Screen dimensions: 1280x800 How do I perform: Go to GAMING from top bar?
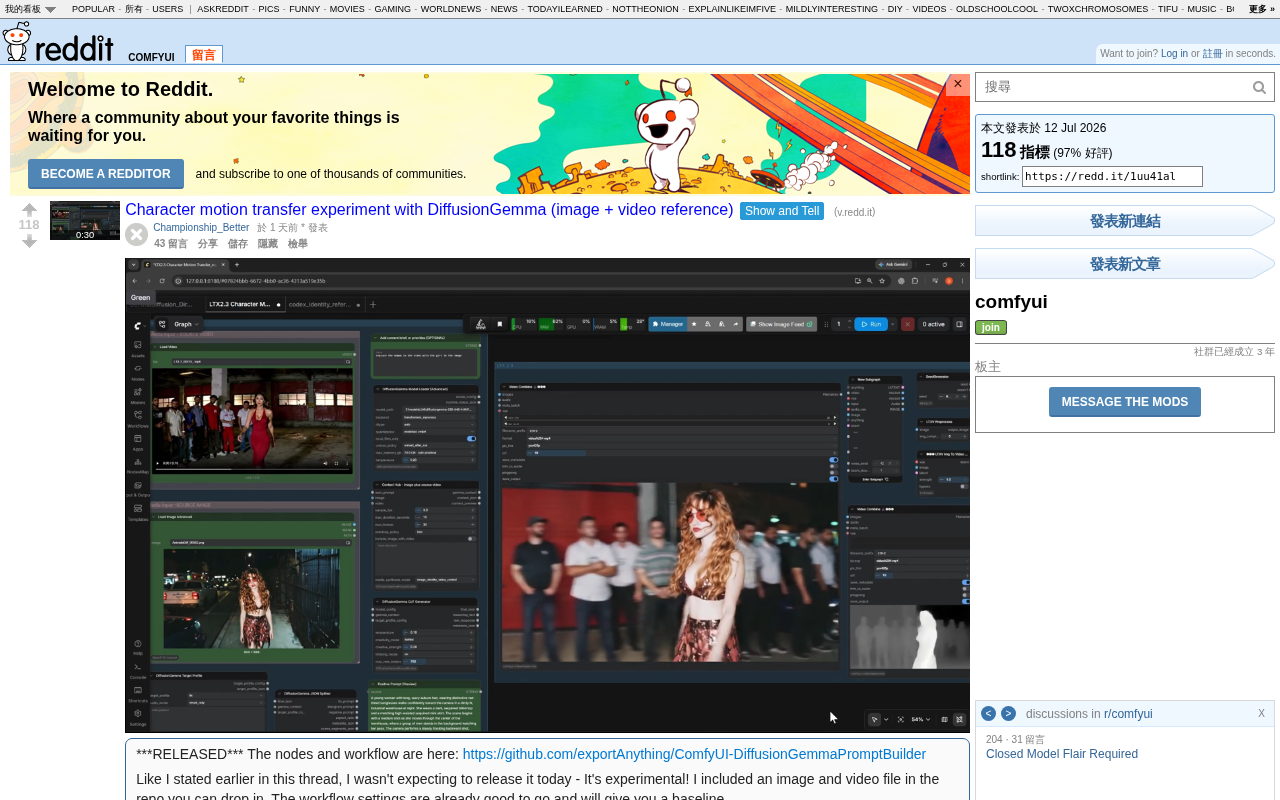[x=393, y=9]
